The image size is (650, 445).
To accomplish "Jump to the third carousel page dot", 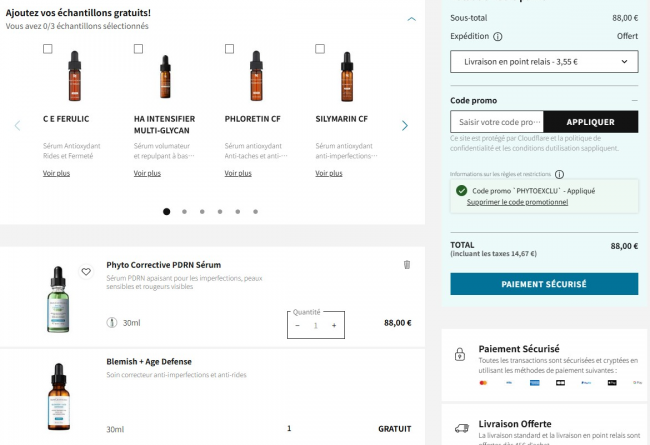I will pos(202,212).
